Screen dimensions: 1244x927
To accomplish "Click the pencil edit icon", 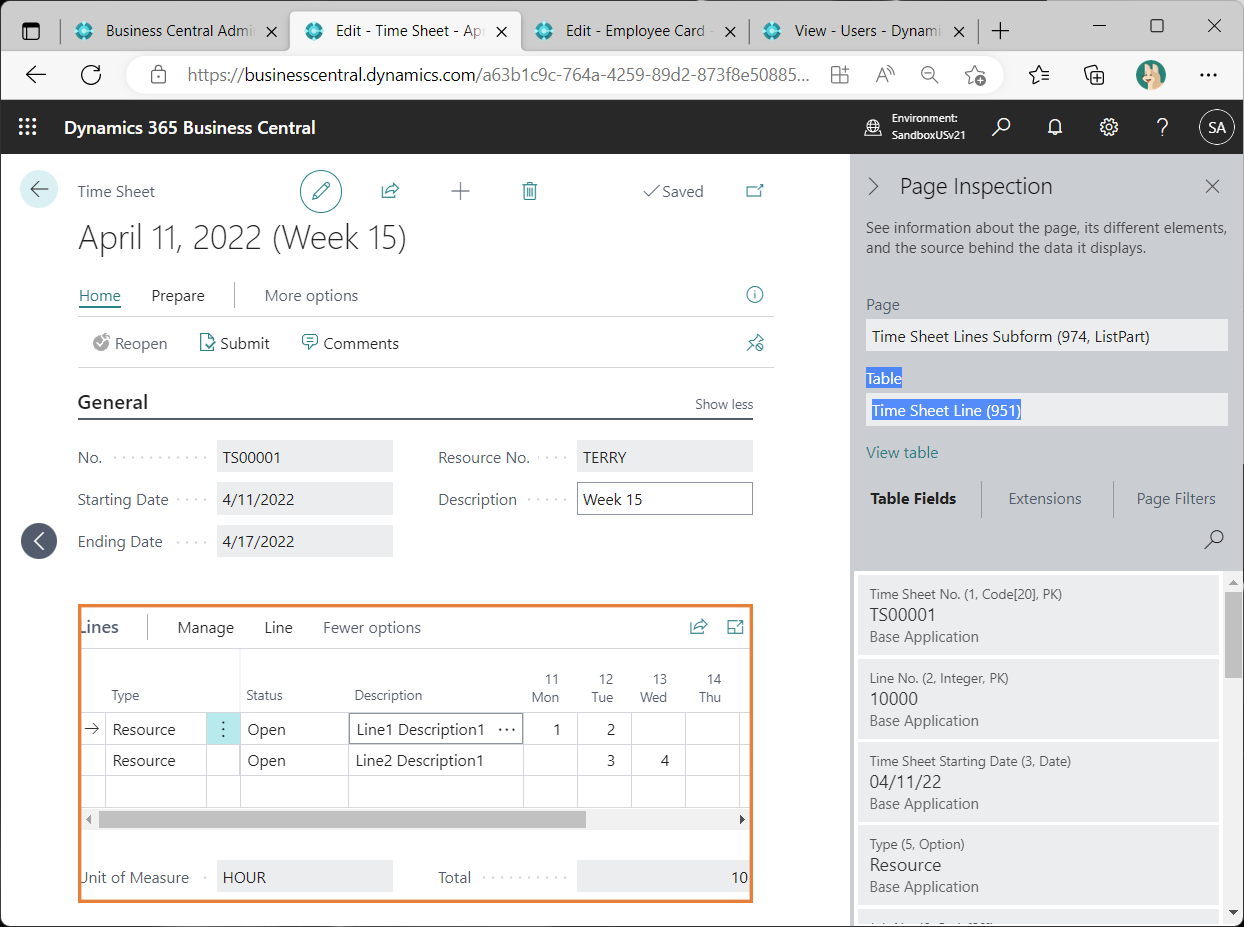I will click(321, 191).
